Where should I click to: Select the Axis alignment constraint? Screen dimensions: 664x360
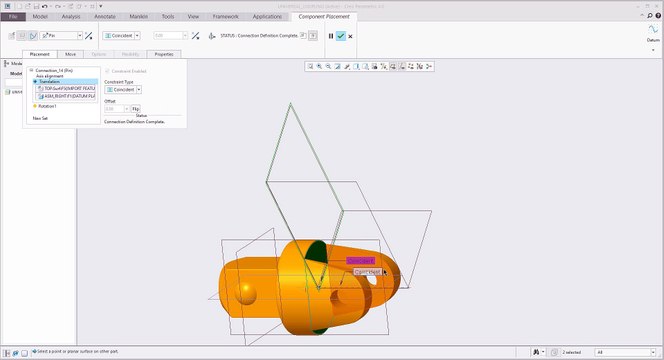point(50,76)
